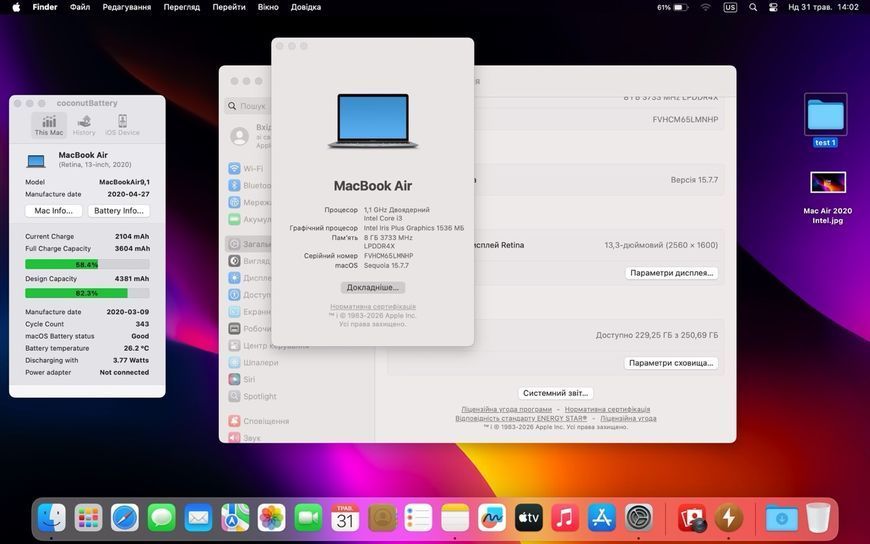Open the Довідка menu

[x=306, y=7]
